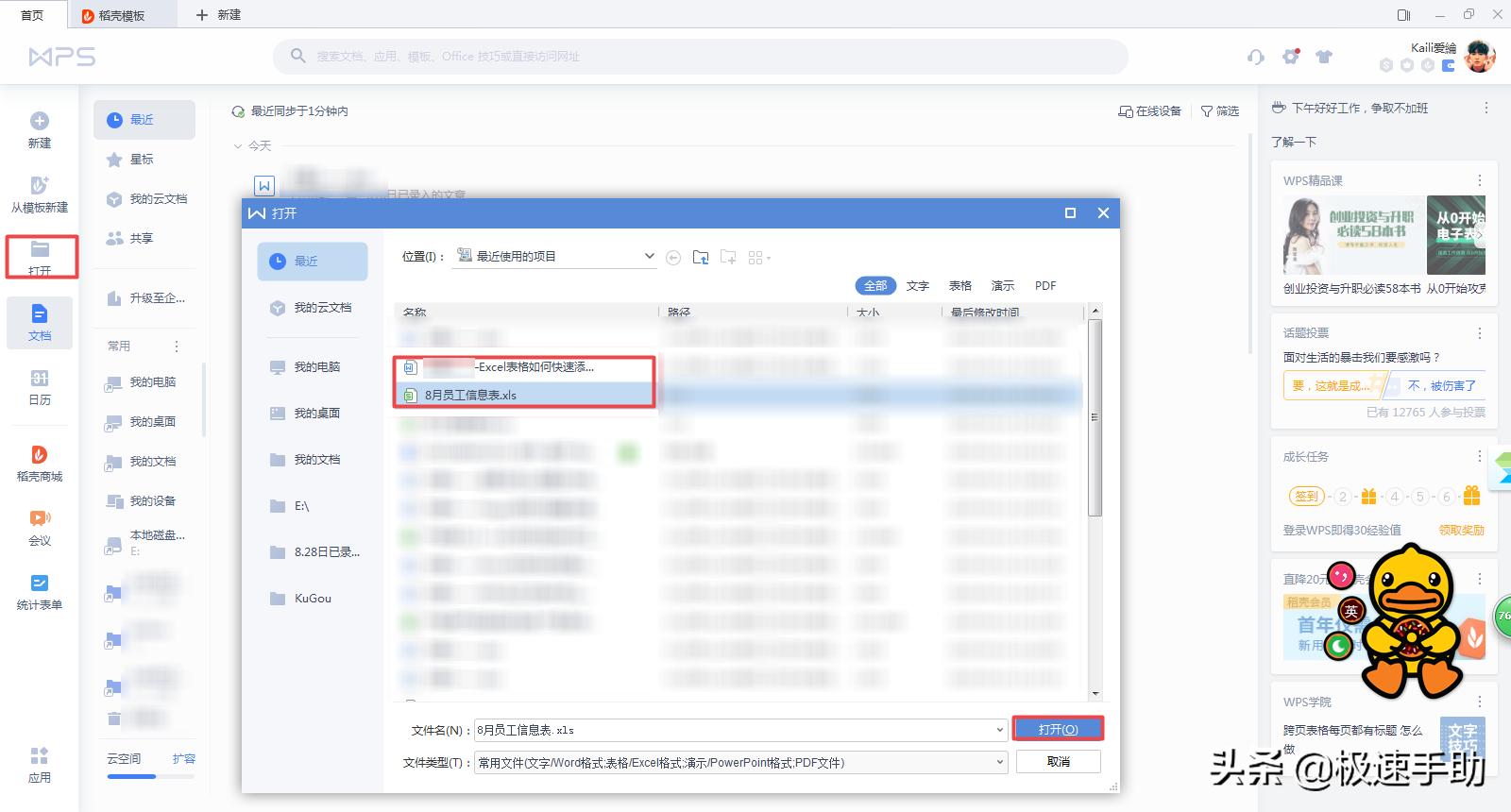Choose the 不，被伤害了 vote option
1511x812 pixels.
[1440, 386]
